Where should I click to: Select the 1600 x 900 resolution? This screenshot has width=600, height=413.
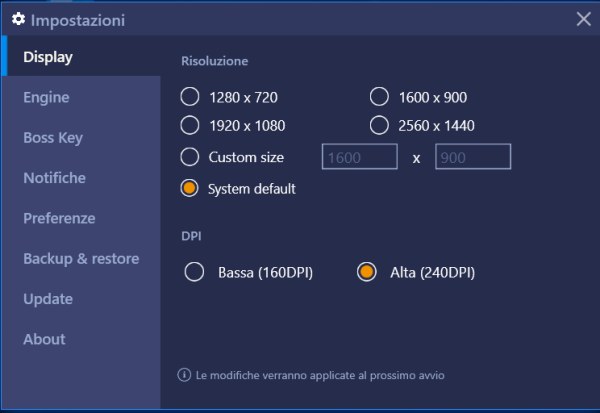click(x=379, y=97)
